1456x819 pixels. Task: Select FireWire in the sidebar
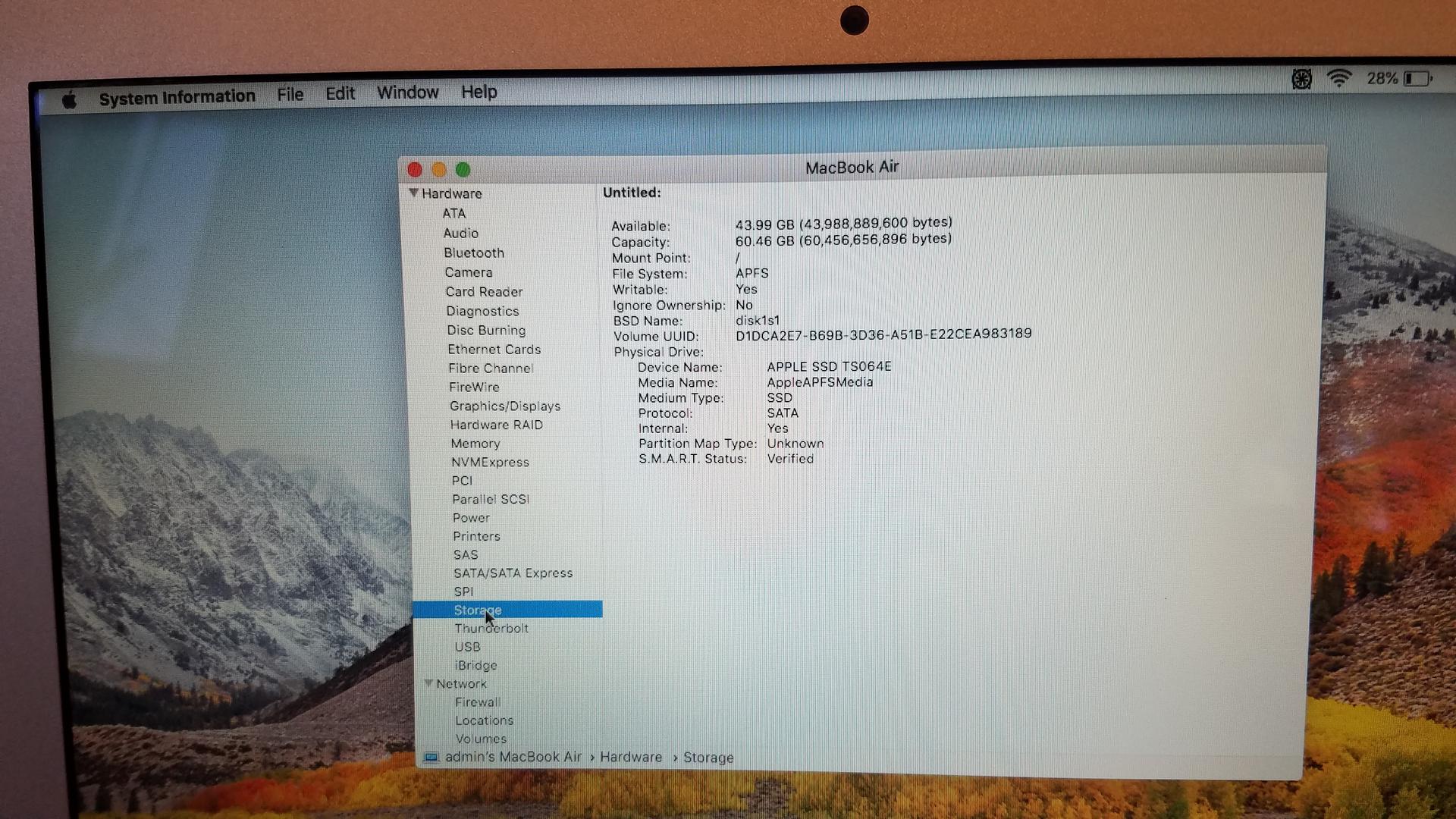[x=474, y=387]
